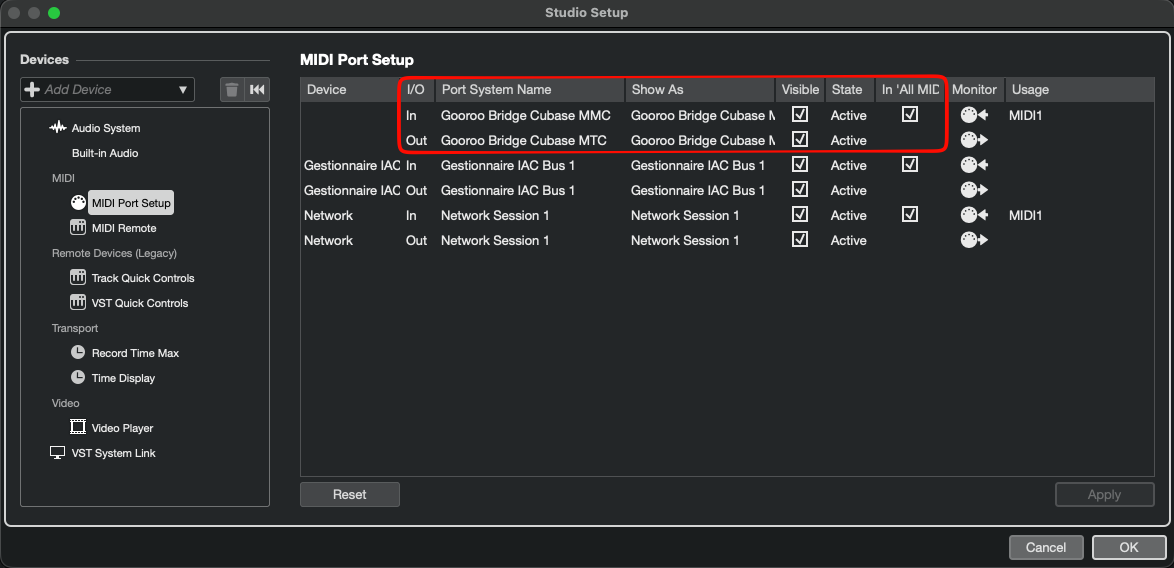Click monitor icon for IAC Bus 1 Out

tap(974, 190)
